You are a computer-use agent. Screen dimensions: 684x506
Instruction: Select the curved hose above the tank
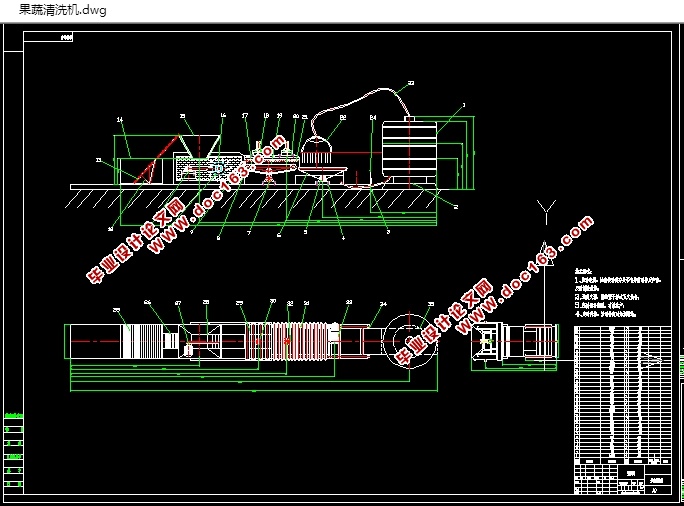pyautogui.click(x=361, y=108)
